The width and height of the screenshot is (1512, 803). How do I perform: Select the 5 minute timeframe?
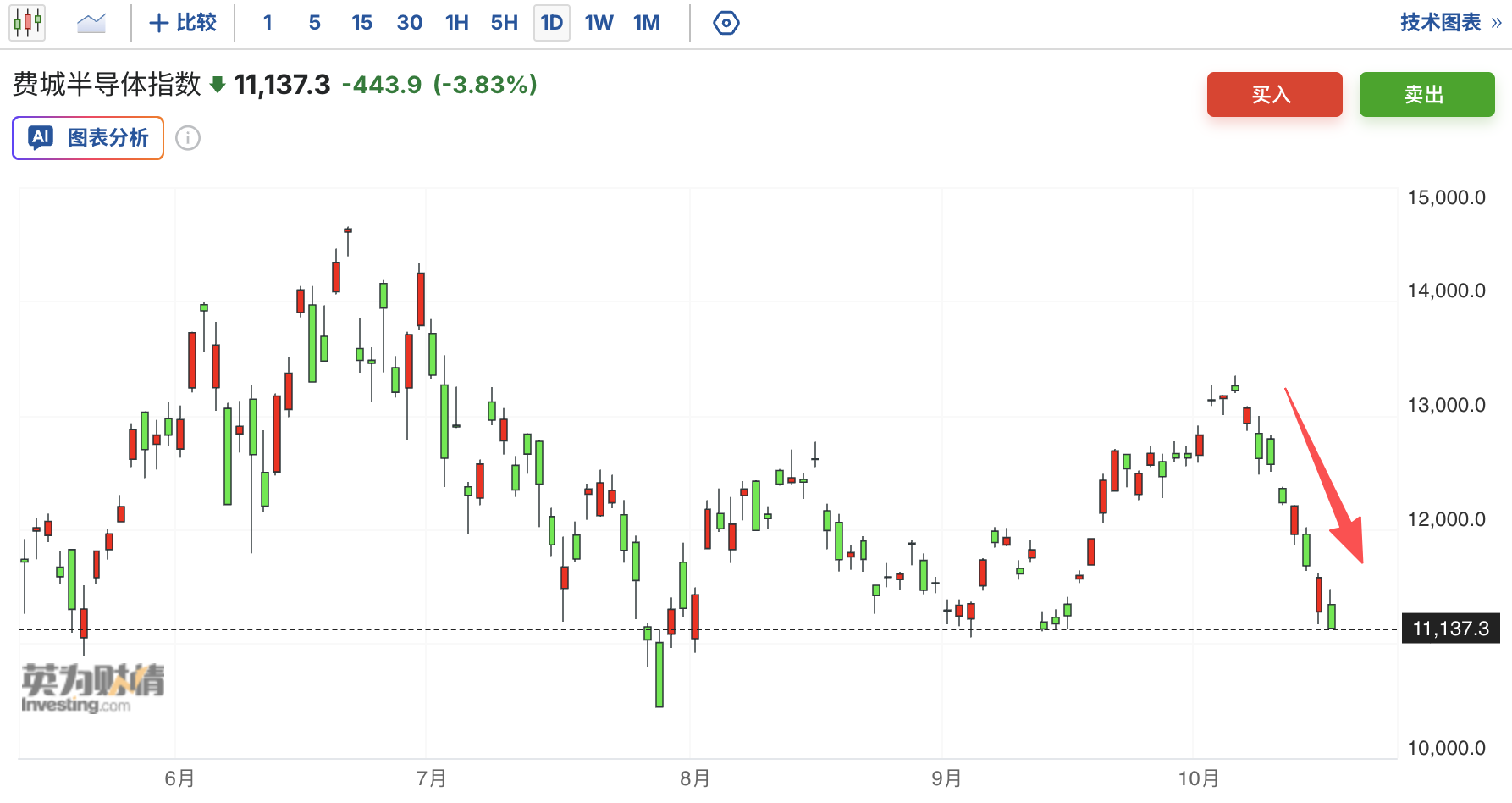point(315,23)
